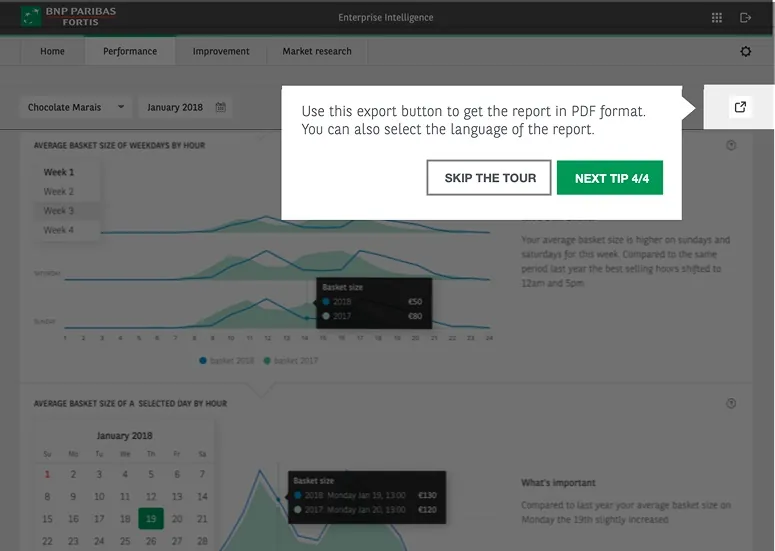
Task: Select day 22 in the calendar
Action: pyautogui.click(x=47, y=541)
